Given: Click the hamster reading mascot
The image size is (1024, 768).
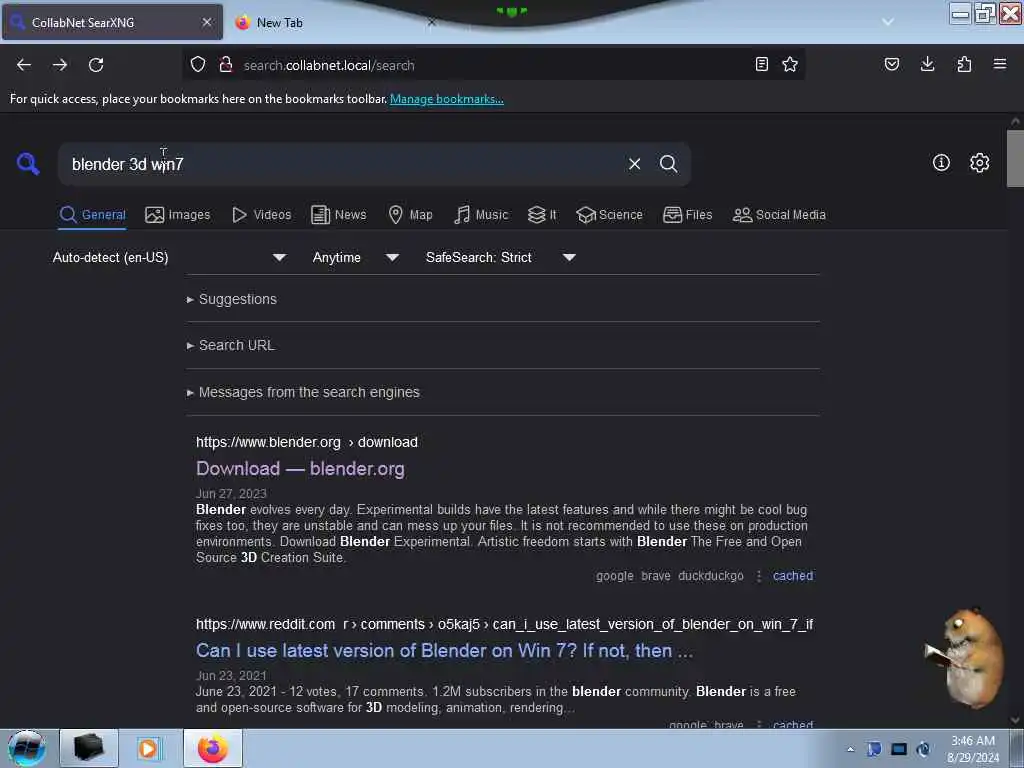Looking at the screenshot, I should click(x=966, y=658).
